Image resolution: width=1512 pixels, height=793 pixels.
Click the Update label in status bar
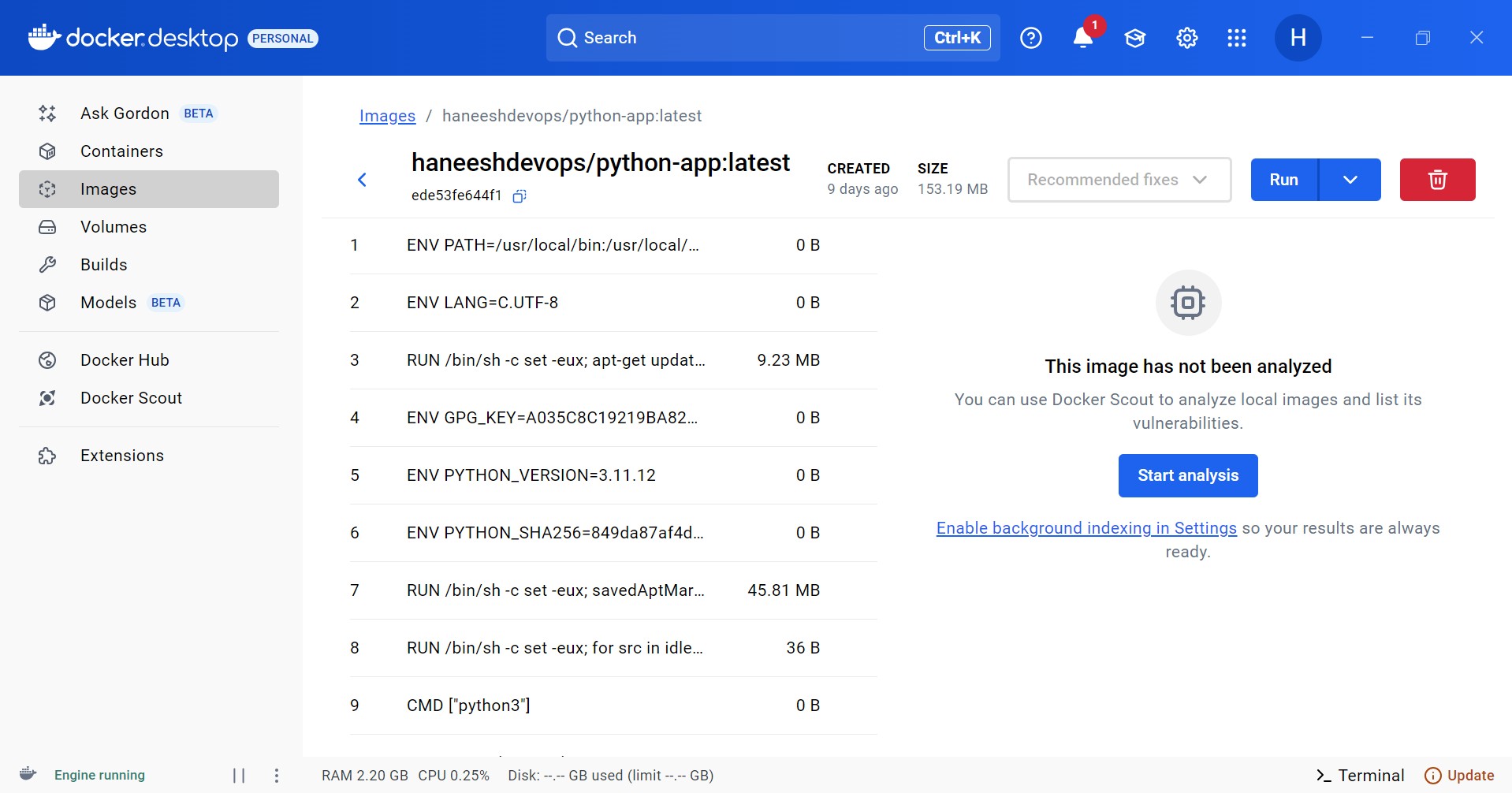pyautogui.click(x=1470, y=776)
